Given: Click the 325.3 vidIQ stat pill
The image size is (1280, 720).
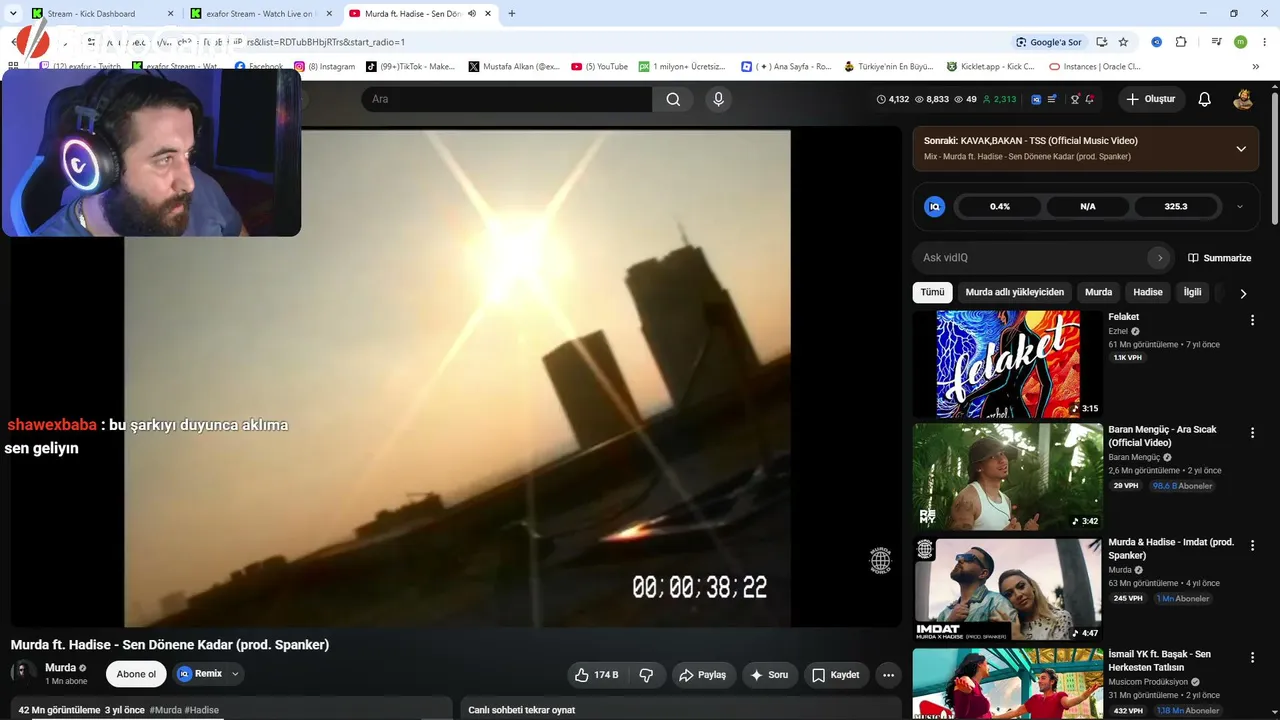Looking at the screenshot, I should tap(1176, 207).
